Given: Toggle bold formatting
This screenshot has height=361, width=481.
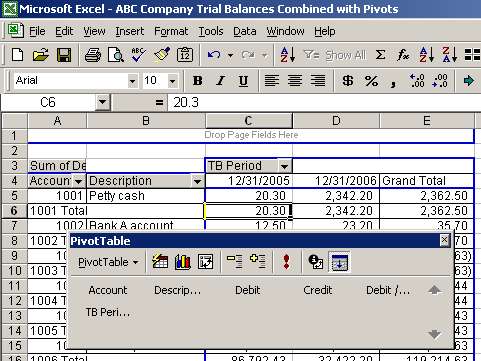Looking at the screenshot, I should pyautogui.click(x=198, y=80).
